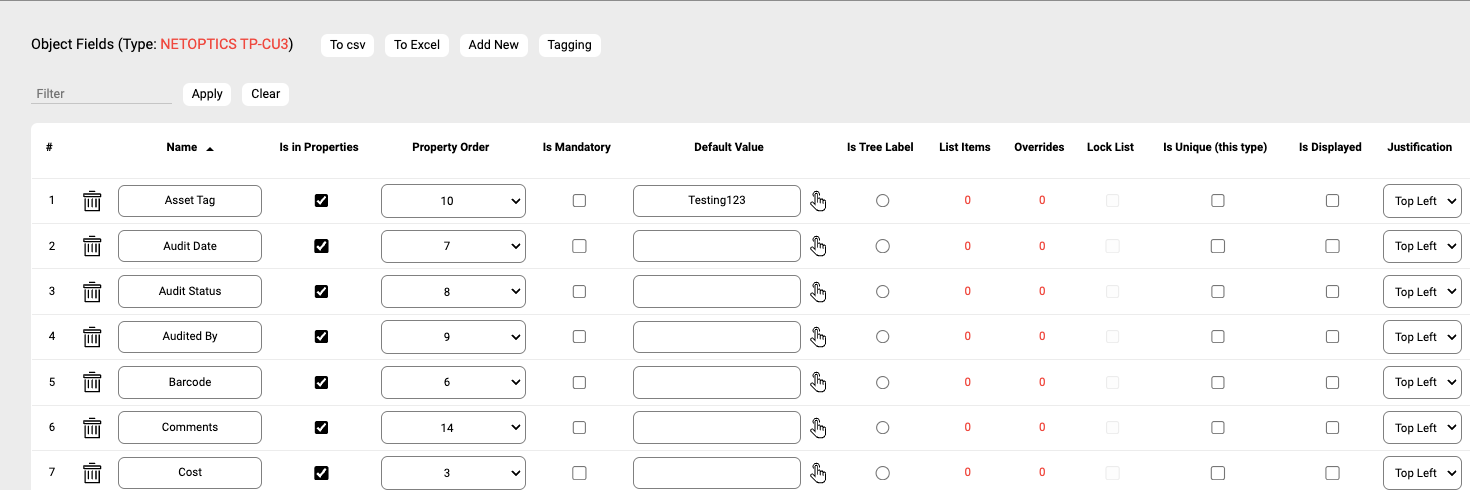Open the Tagging option
Screen dimensions: 1470x490
[569, 45]
